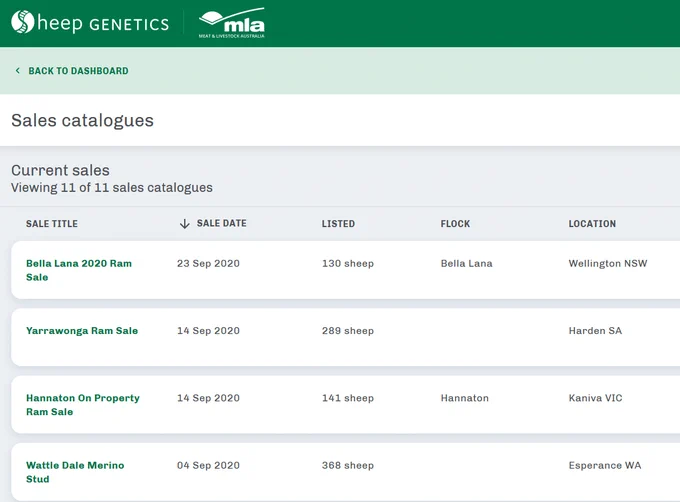Screen dimensions: 680x502
Task: Open Wattle Dale Merino Stud catalogue
Action: [x=75, y=472]
